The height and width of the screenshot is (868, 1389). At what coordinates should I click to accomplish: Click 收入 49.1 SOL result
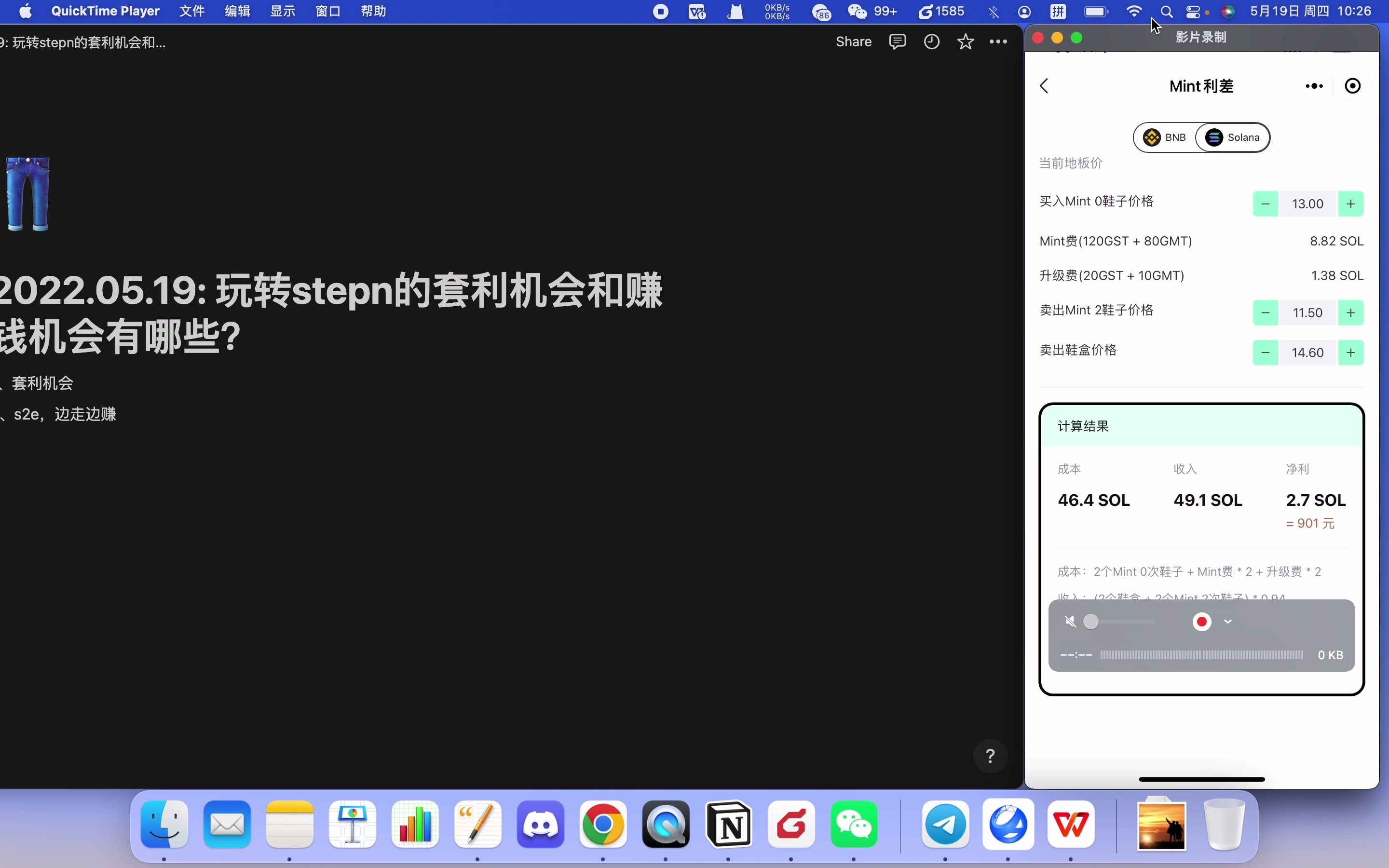click(1208, 500)
